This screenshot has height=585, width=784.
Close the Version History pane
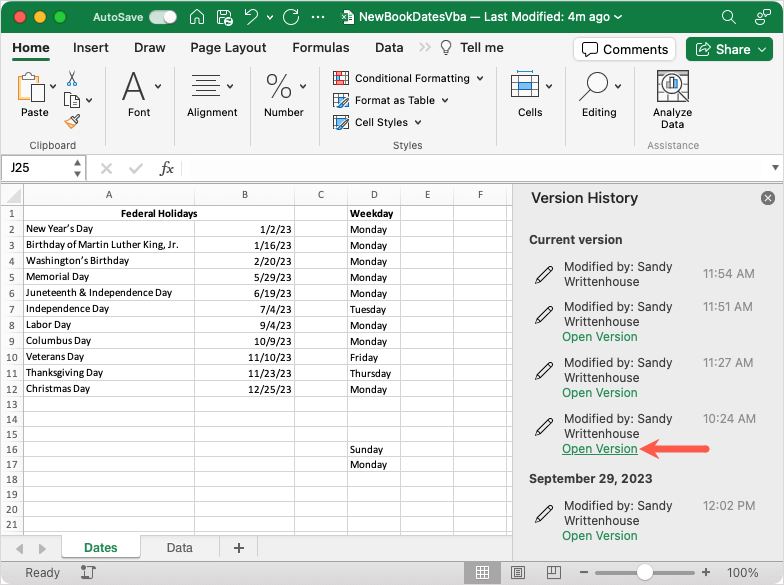(767, 198)
